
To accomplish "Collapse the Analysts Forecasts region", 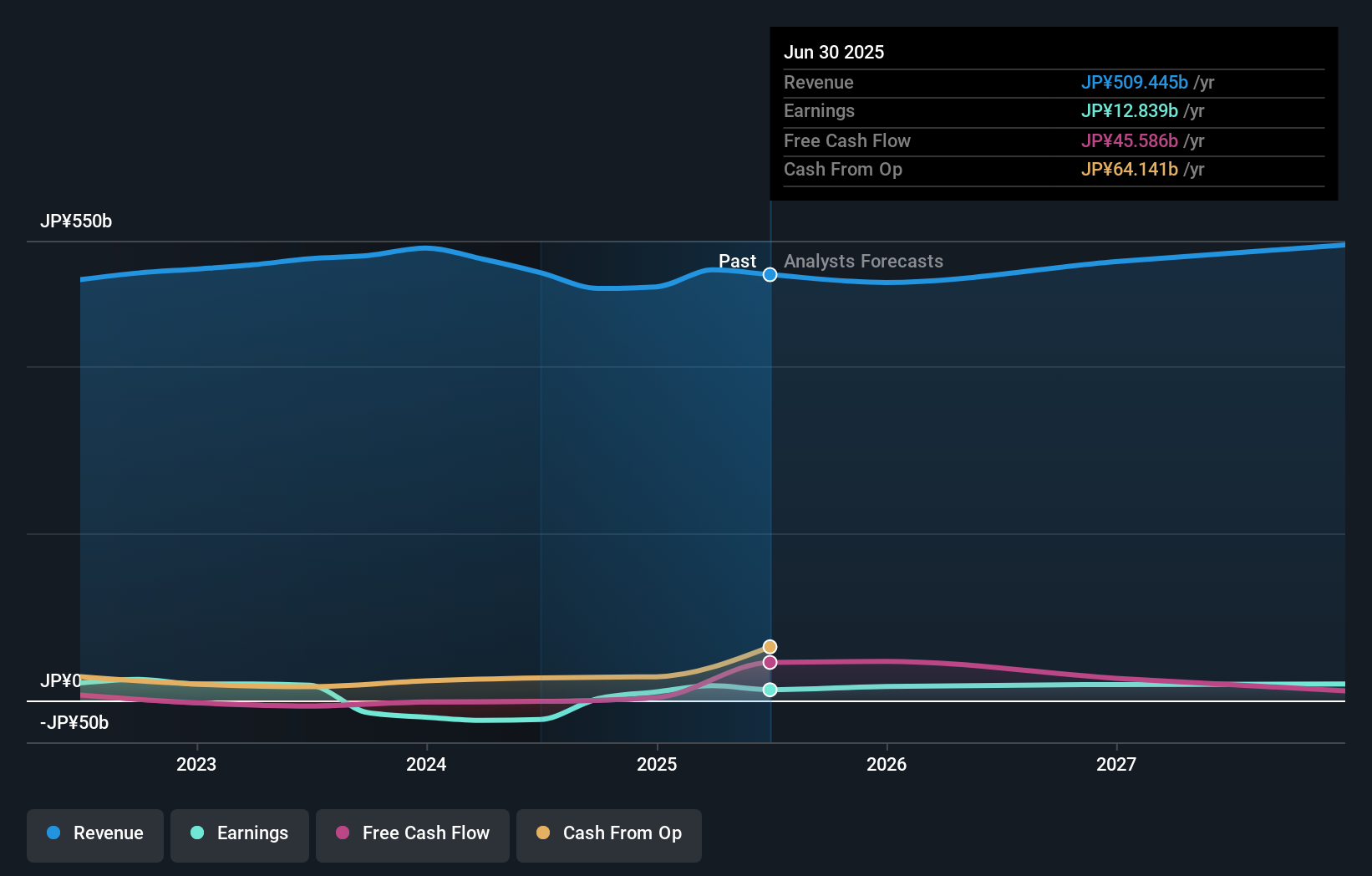I will coord(863,261).
